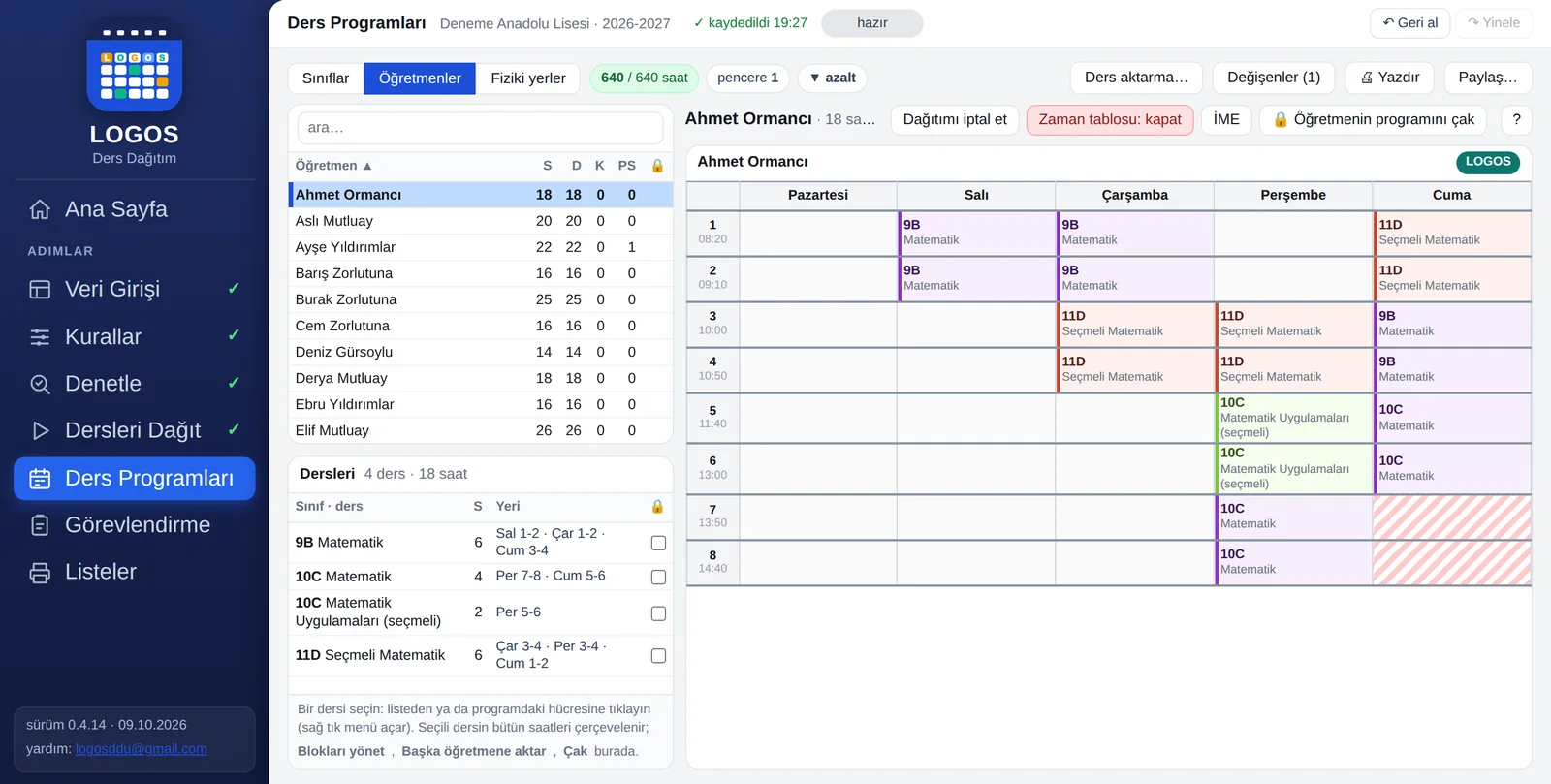The image size is (1551, 784).
Task: Open Listeler printer icon
Action: point(40,573)
